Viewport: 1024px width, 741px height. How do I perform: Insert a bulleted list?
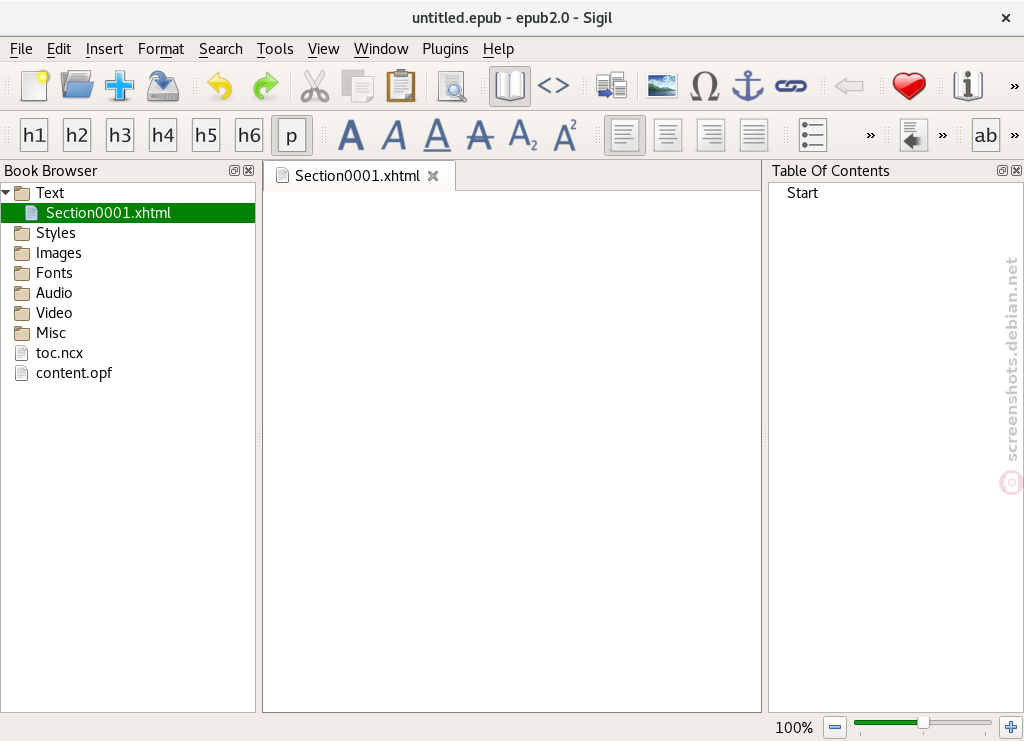click(x=812, y=135)
